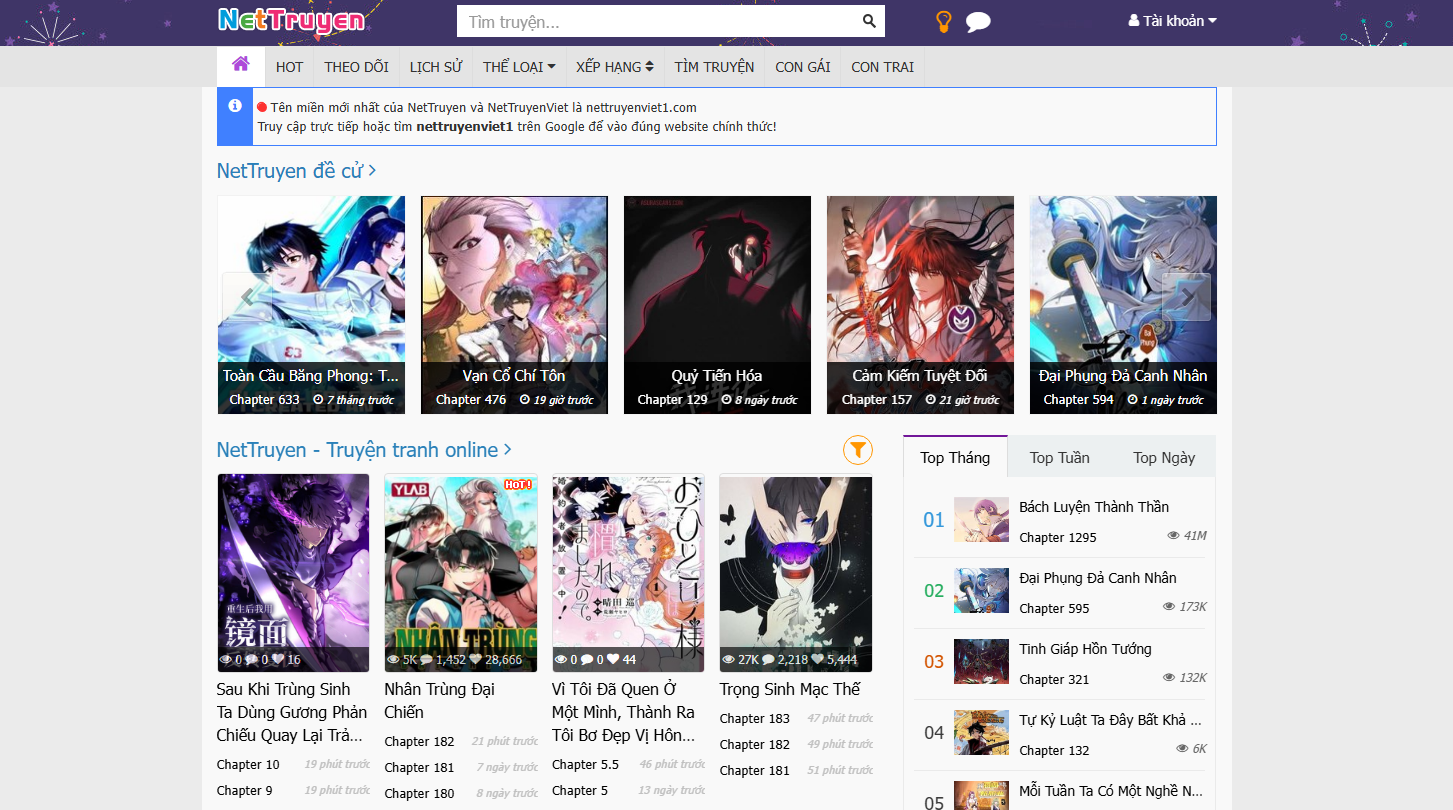Click the carousel previous arrow
The image size is (1453, 810).
click(246, 297)
